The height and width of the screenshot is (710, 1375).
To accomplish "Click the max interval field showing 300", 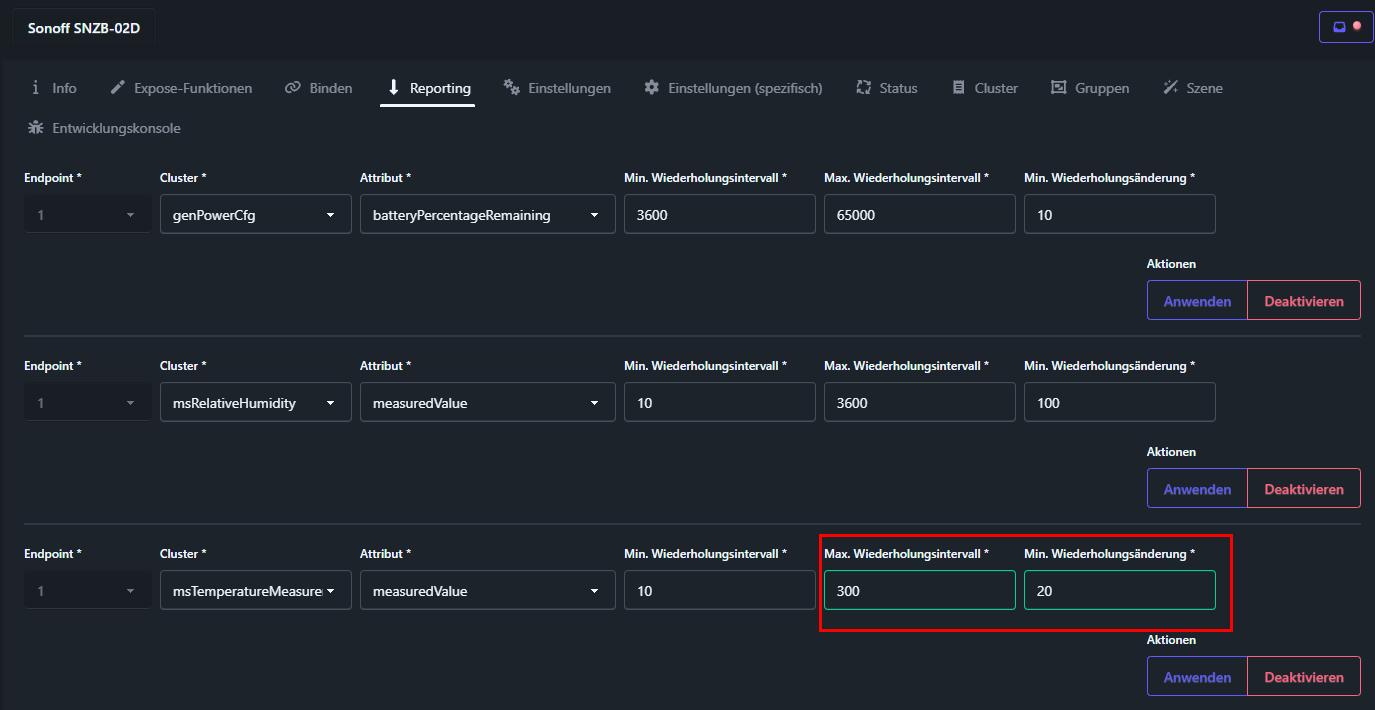I will click(x=919, y=590).
